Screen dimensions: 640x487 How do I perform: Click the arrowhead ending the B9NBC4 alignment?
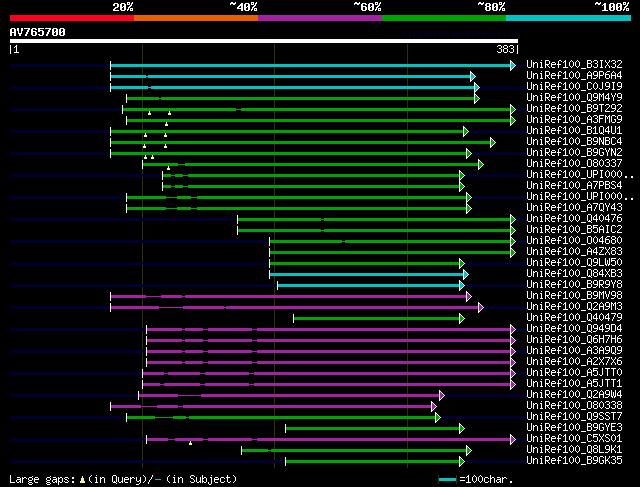[493, 142]
